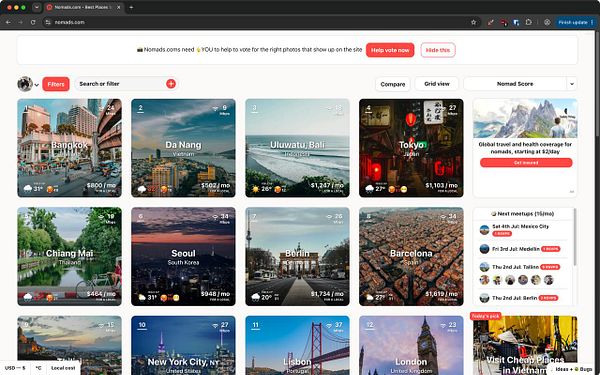Close the Nomads.com tab
The width and height of the screenshot is (600, 375).
[119, 7]
